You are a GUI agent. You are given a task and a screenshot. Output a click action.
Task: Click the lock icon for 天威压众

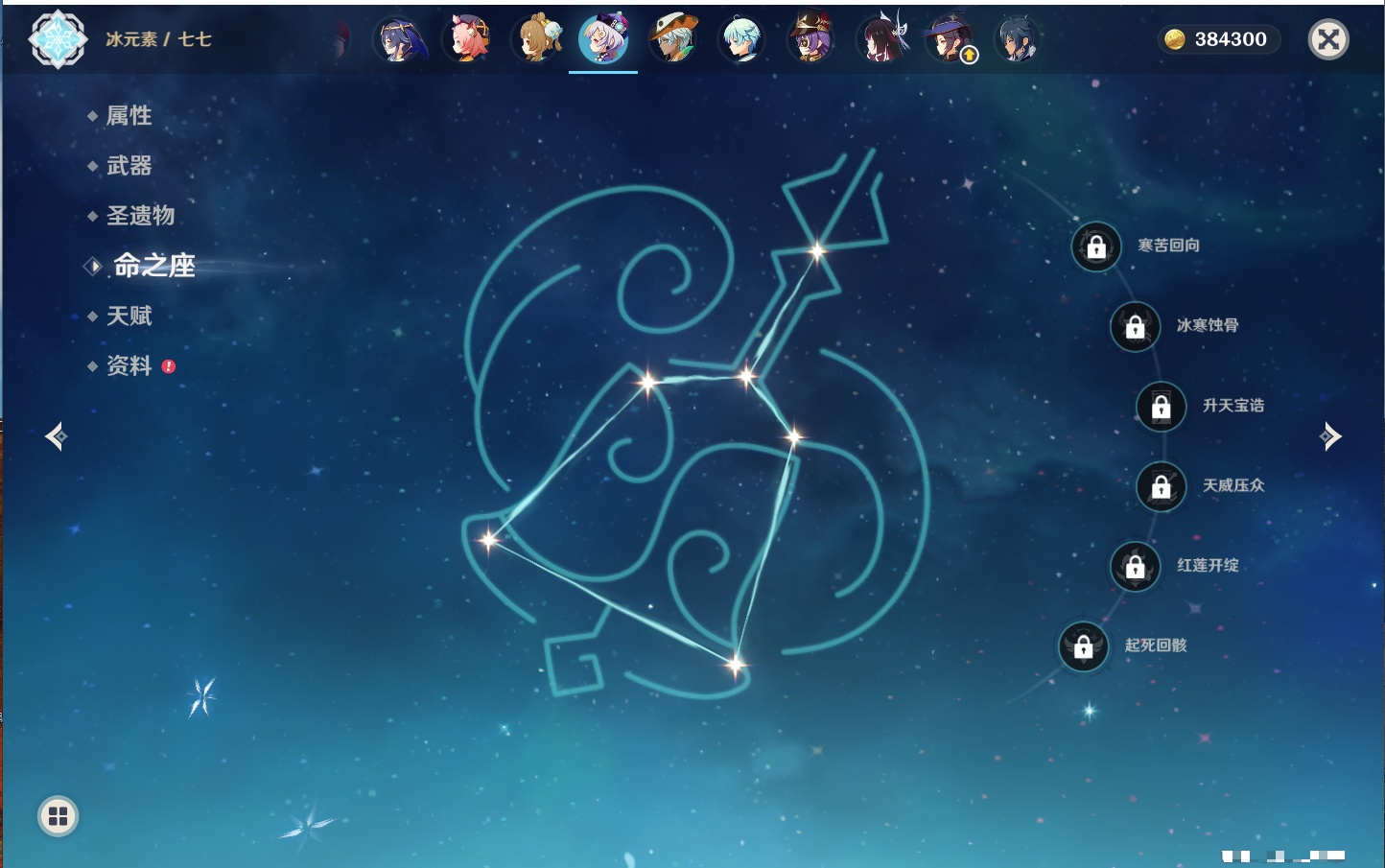pos(1162,486)
